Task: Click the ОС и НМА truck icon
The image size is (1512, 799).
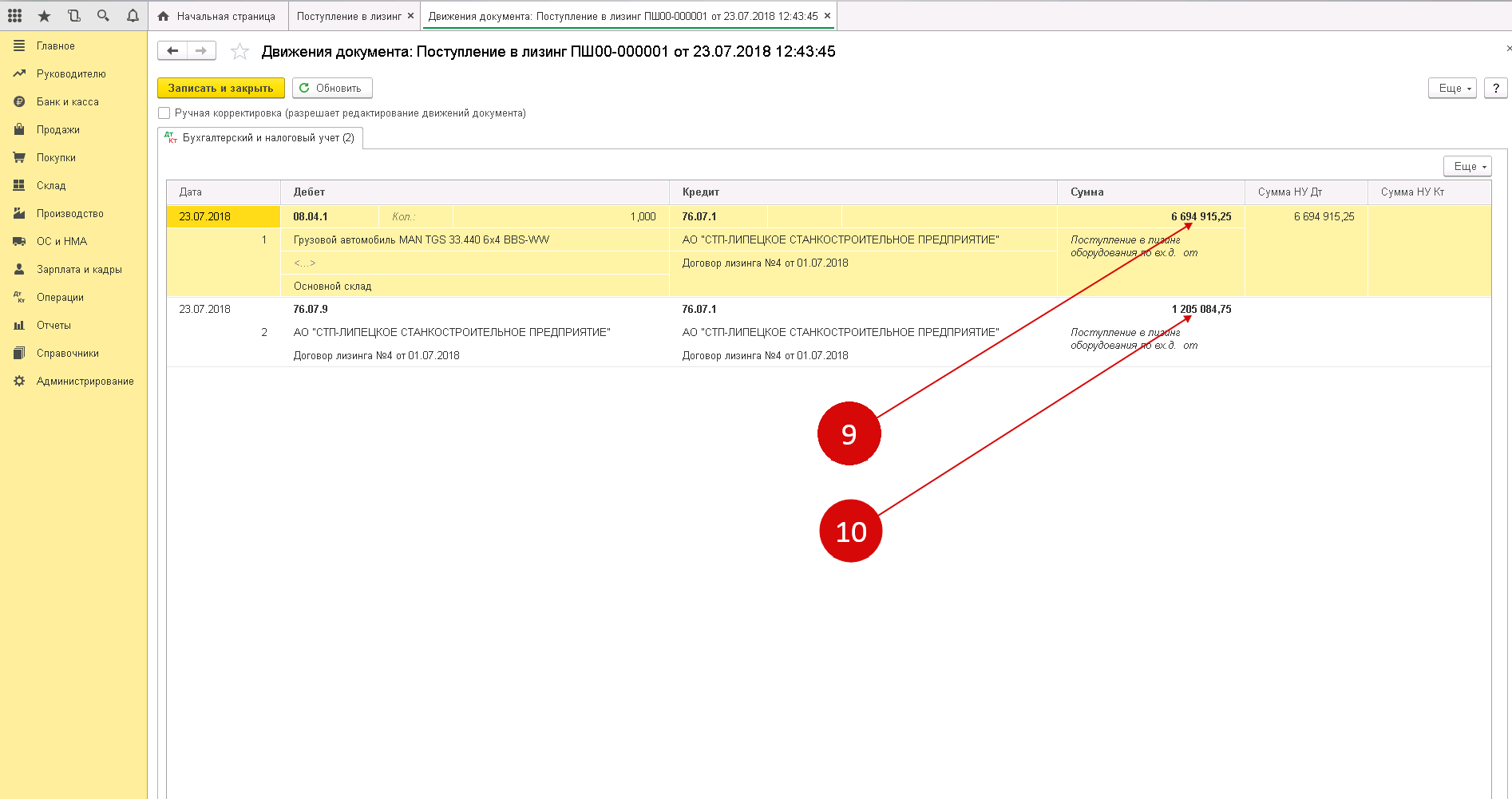Action: click(x=19, y=241)
